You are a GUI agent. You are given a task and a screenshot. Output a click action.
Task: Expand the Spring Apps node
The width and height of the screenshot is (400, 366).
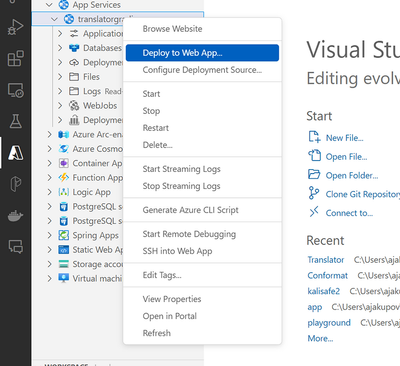[49, 235]
